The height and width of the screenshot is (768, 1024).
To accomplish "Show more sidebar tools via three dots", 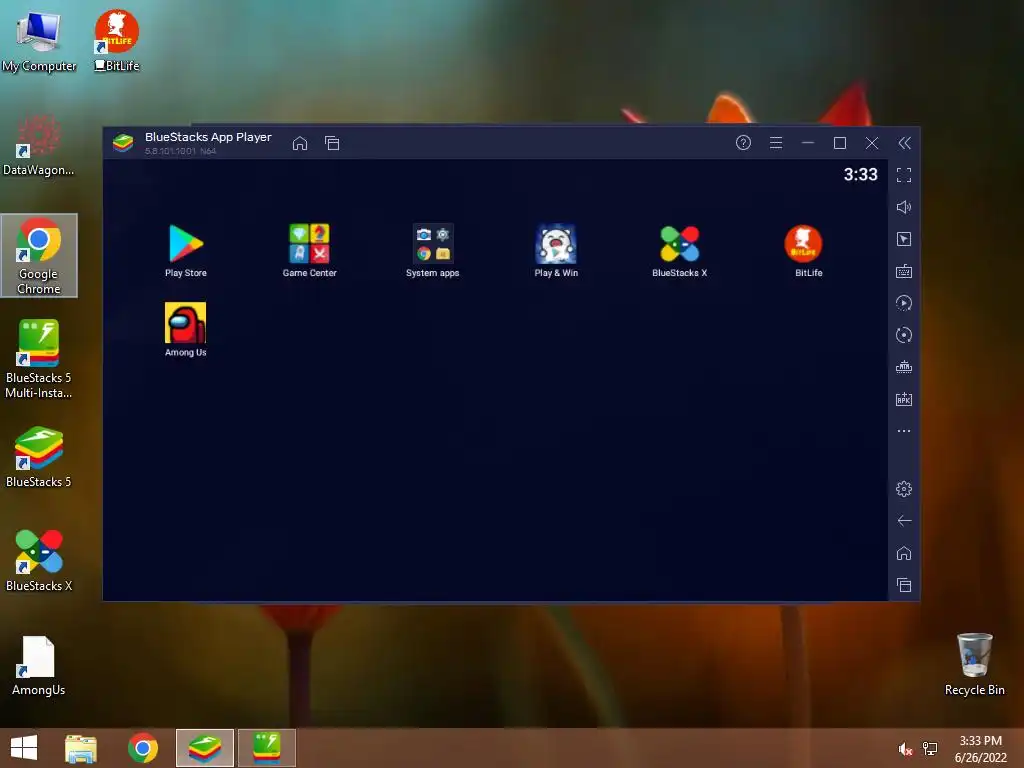I will pyautogui.click(x=904, y=431).
